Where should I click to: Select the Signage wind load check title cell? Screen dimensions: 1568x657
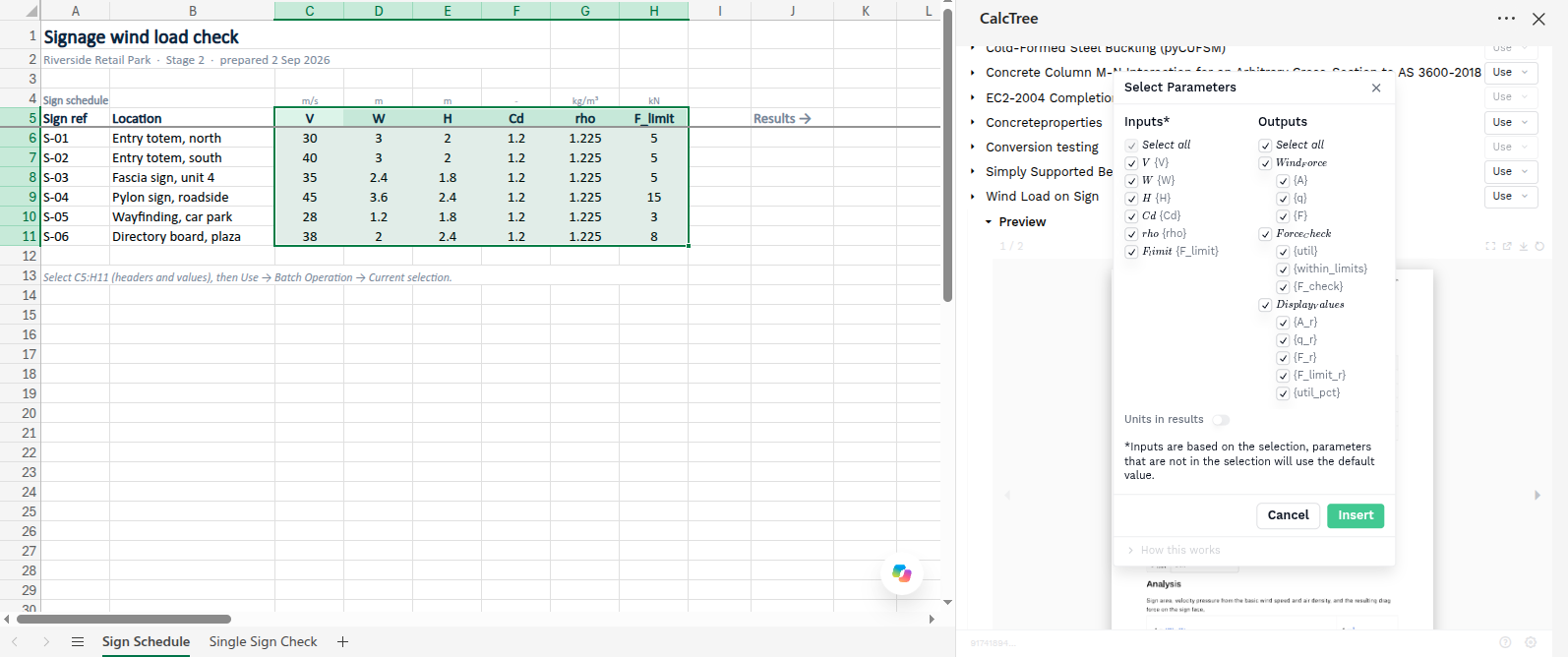141,36
